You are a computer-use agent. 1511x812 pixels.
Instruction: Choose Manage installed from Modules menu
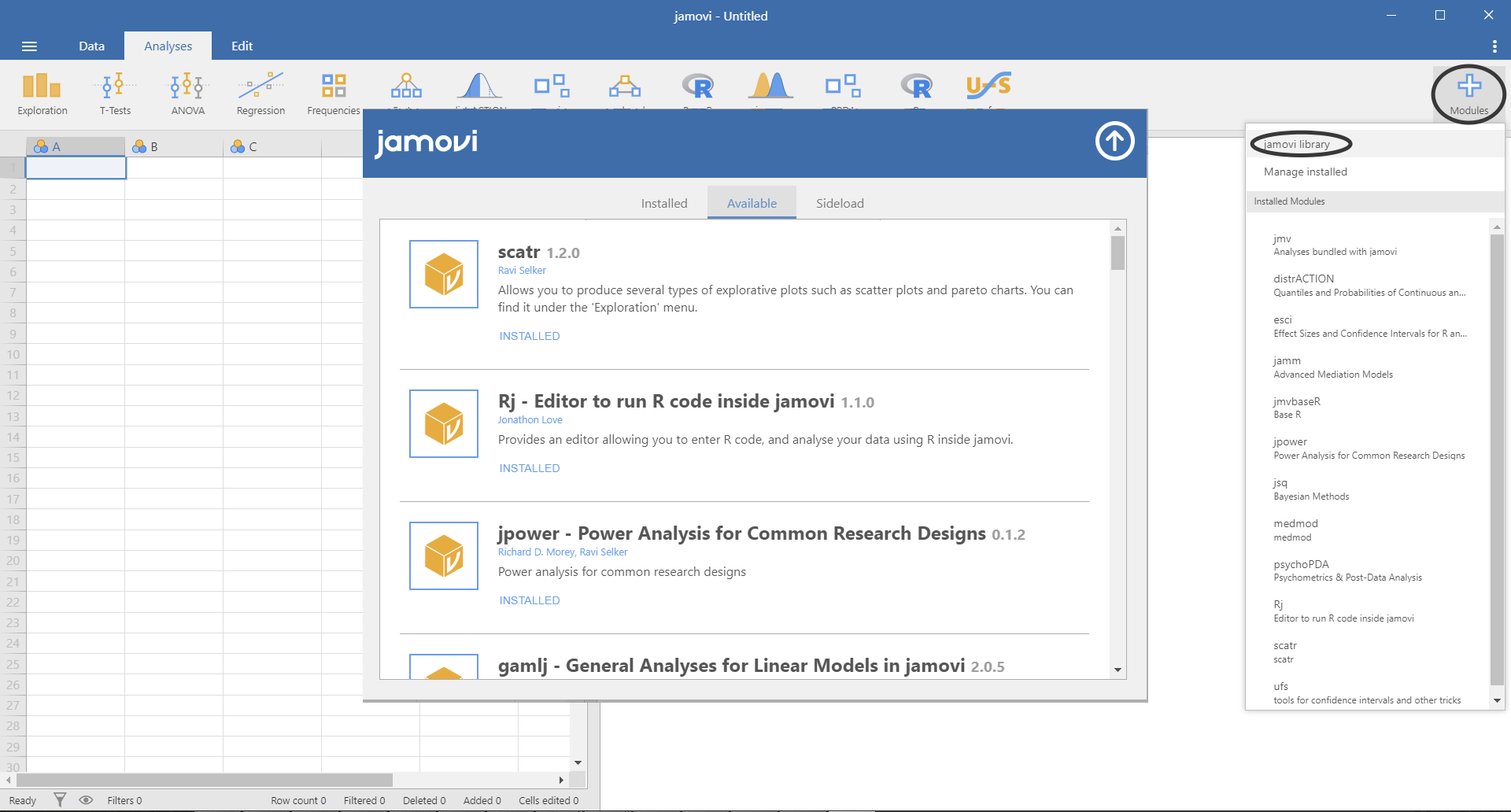(1375, 172)
